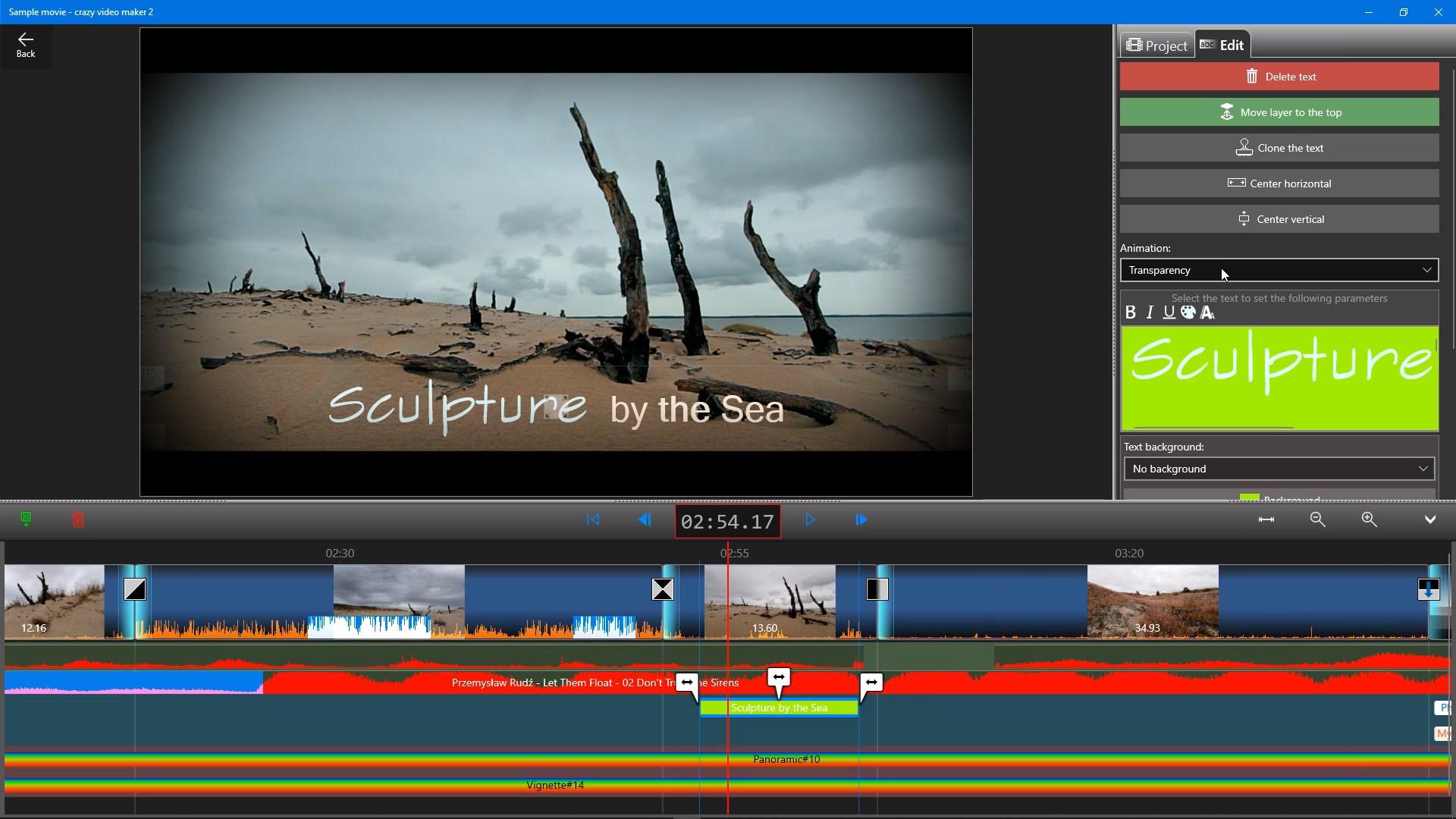Step one frame forward
The height and width of the screenshot is (819, 1456).
pyautogui.click(x=861, y=520)
